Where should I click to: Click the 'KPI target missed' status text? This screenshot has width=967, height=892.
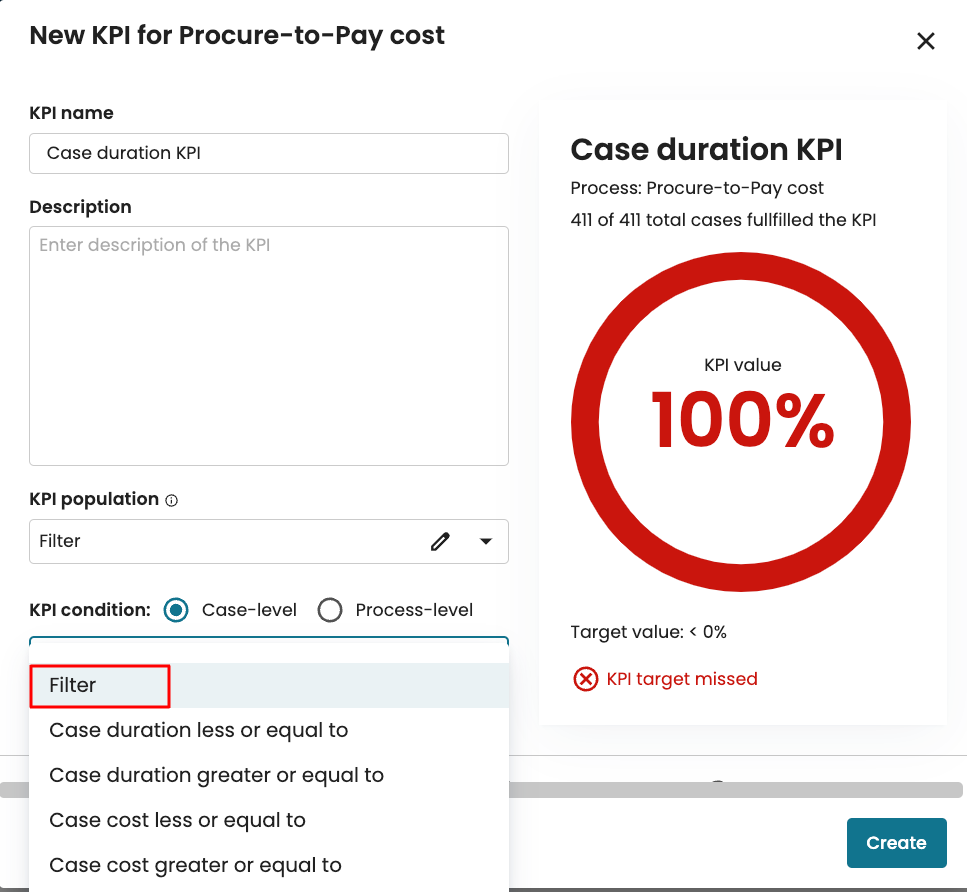point(682,679)
